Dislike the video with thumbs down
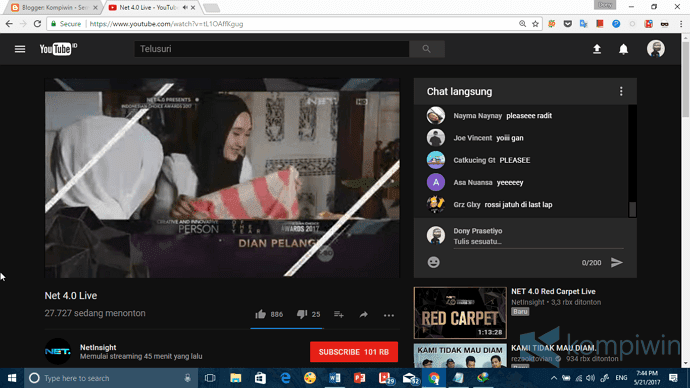 [x=301, y=314]
